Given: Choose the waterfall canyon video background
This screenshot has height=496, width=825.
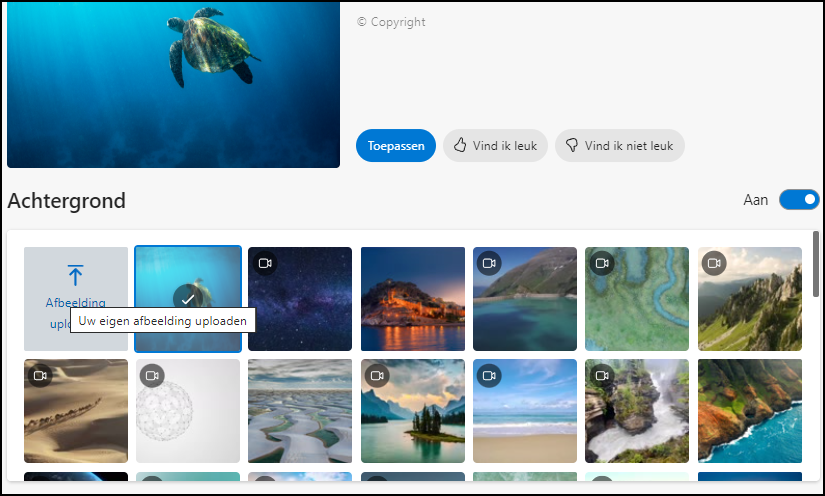Looking at the screenshot, I should click(x=637, y=411).
